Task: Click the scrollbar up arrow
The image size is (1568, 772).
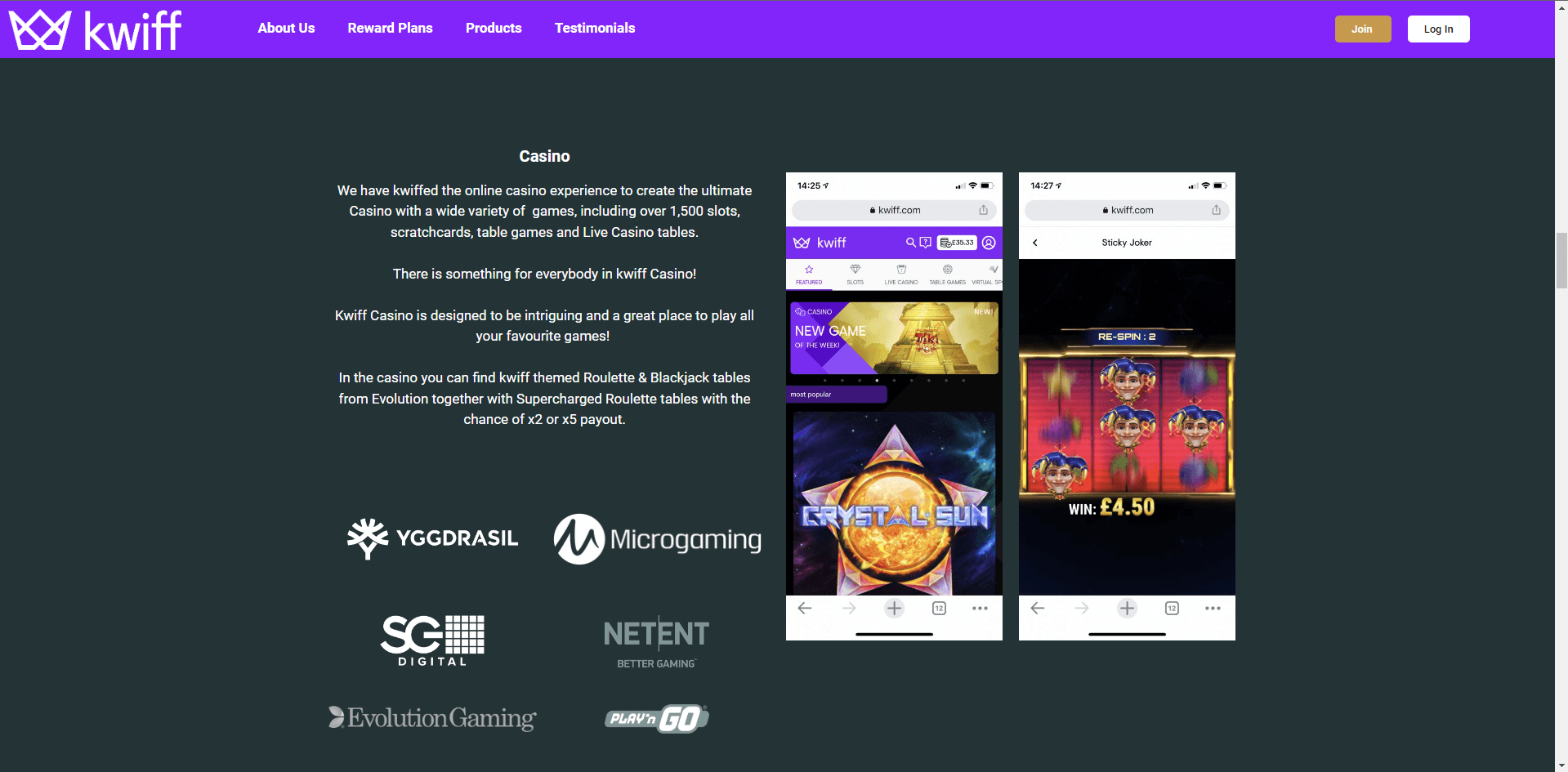Action: [x=1561, y=6]
